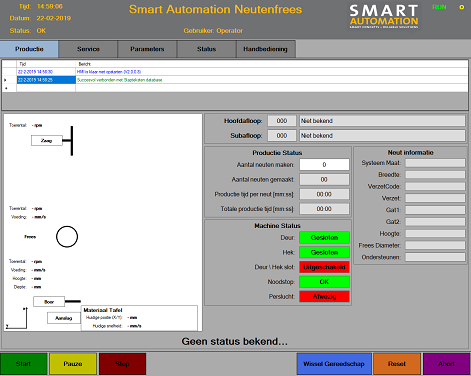Click the Hek Gesloten status indicator
The width and height of the screenshot is (471, 376).
(324, 252)
